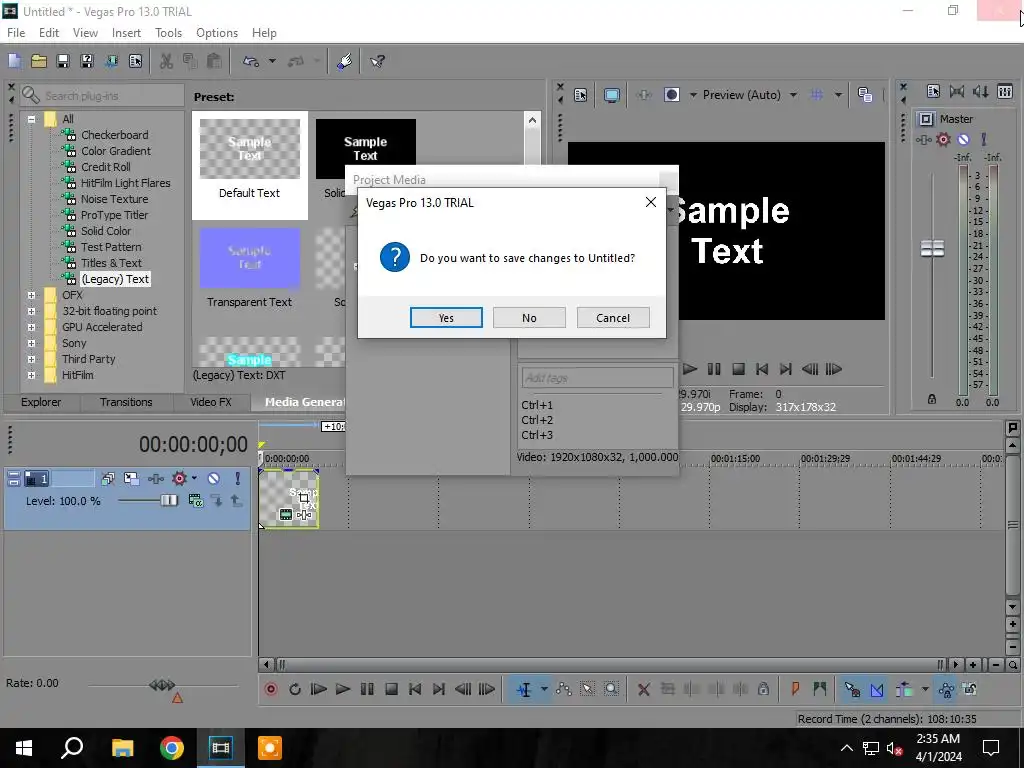Toggle Solo exclamation on video track 1
The height and width of the screenshot is (768, 1024).
pos(237,479)
